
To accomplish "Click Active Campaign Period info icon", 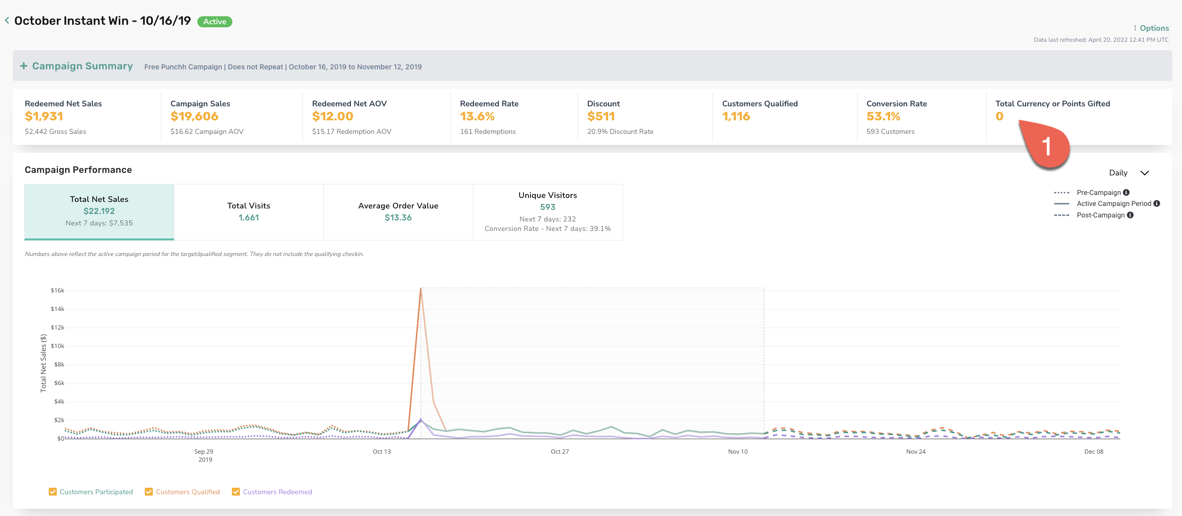I will coord(1156,203).
